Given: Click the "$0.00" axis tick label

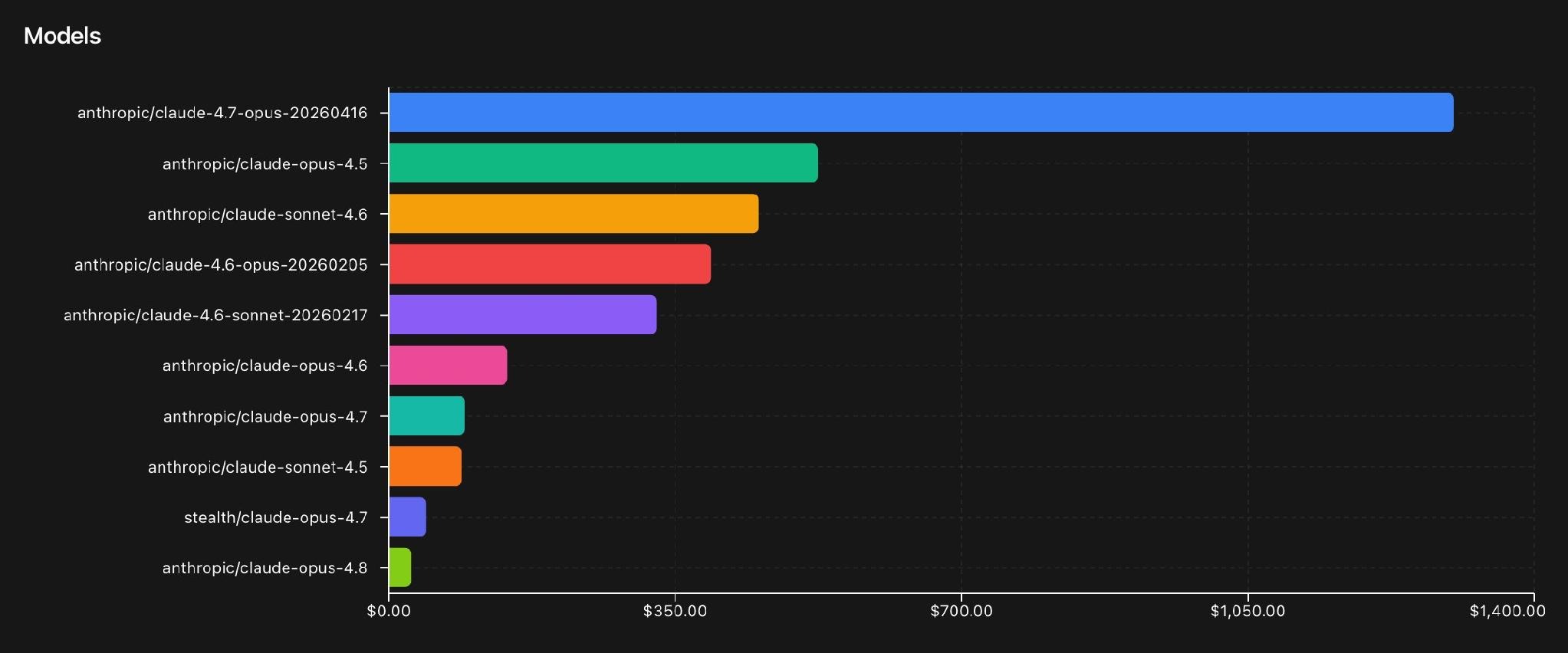Looking at the screenshot, I should [389, 611].
